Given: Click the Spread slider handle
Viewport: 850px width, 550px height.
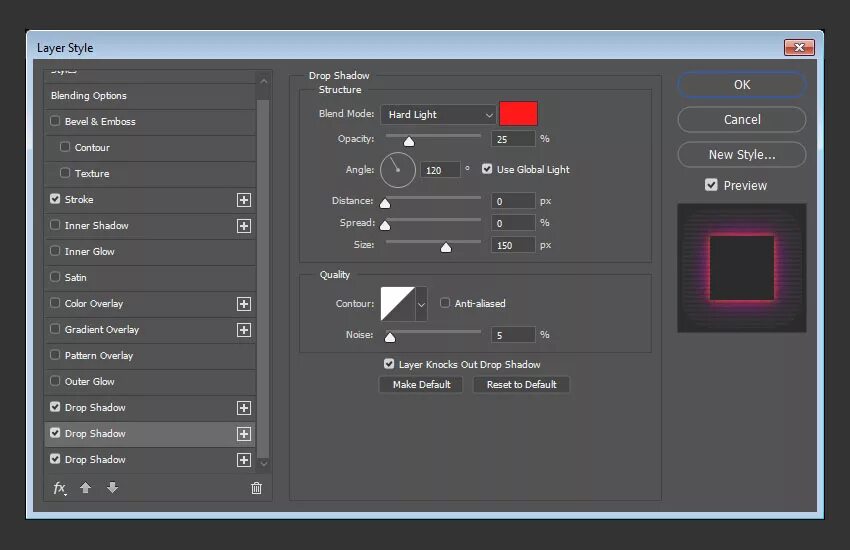Looking at the screenshot, I should point(385,225).
